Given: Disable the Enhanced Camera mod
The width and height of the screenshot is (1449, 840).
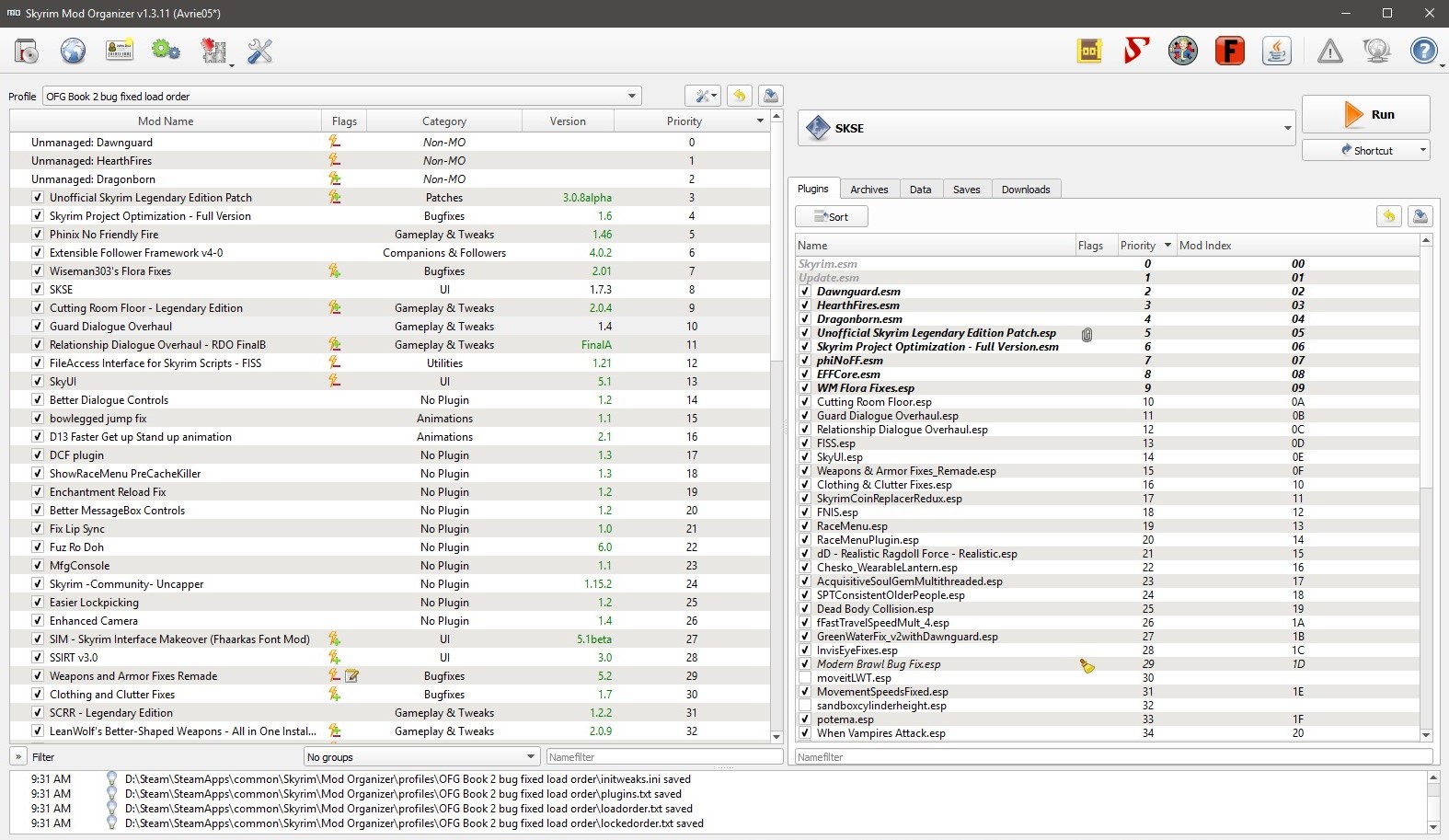Looking at the screenshot, I should 38,621.
